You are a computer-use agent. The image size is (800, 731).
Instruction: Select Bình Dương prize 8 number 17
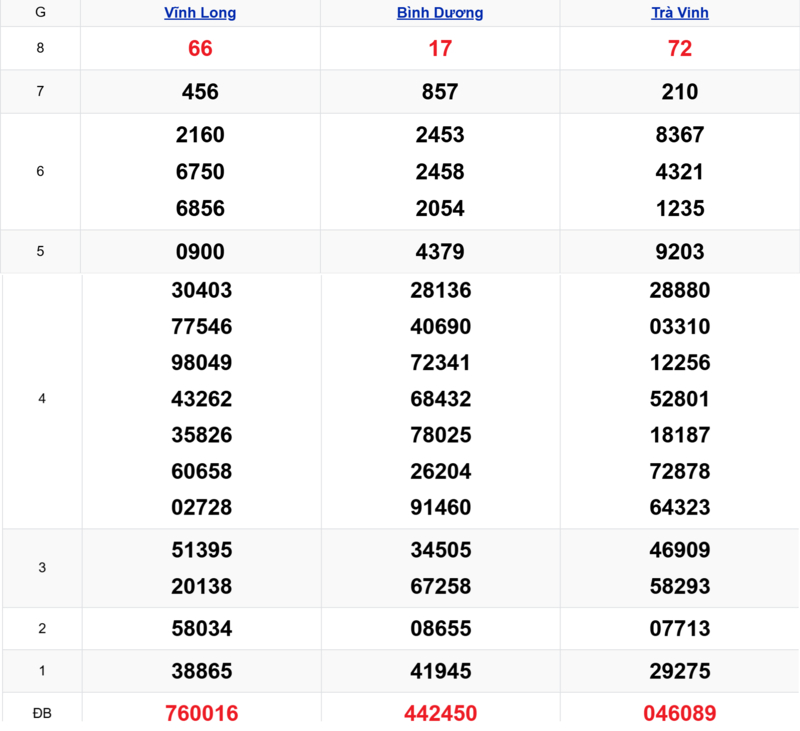[440, 48]
